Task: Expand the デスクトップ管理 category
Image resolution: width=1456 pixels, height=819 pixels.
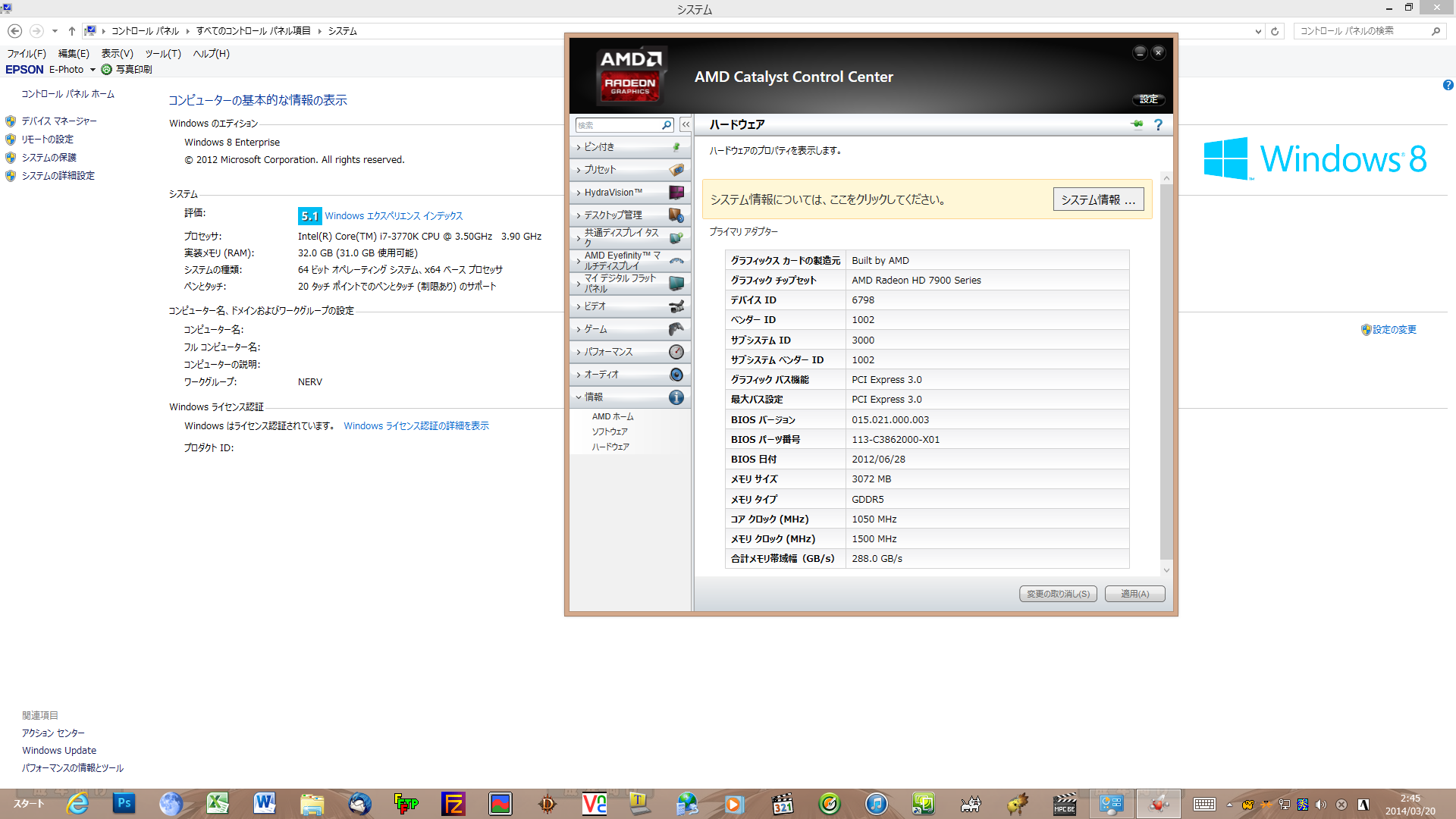Action: 613,215
